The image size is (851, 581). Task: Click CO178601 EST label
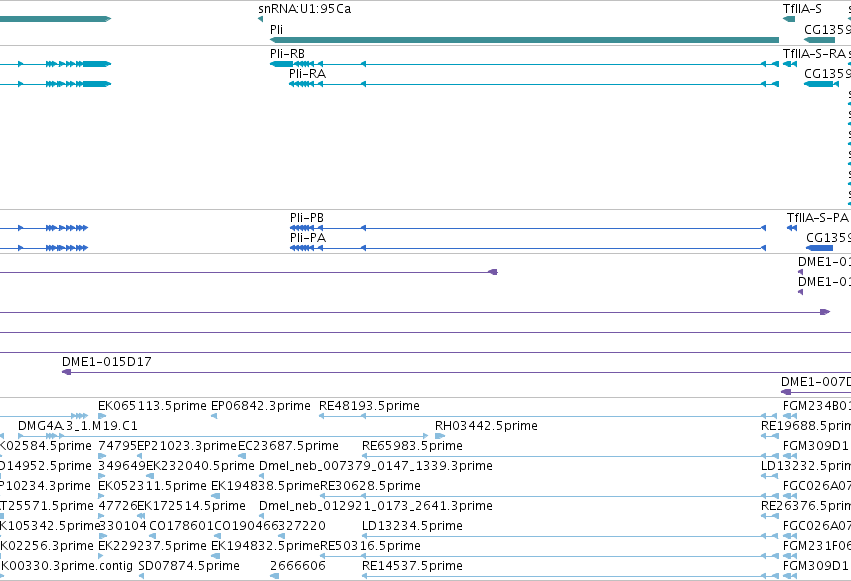pyautogui.click(x=181, y=526)
